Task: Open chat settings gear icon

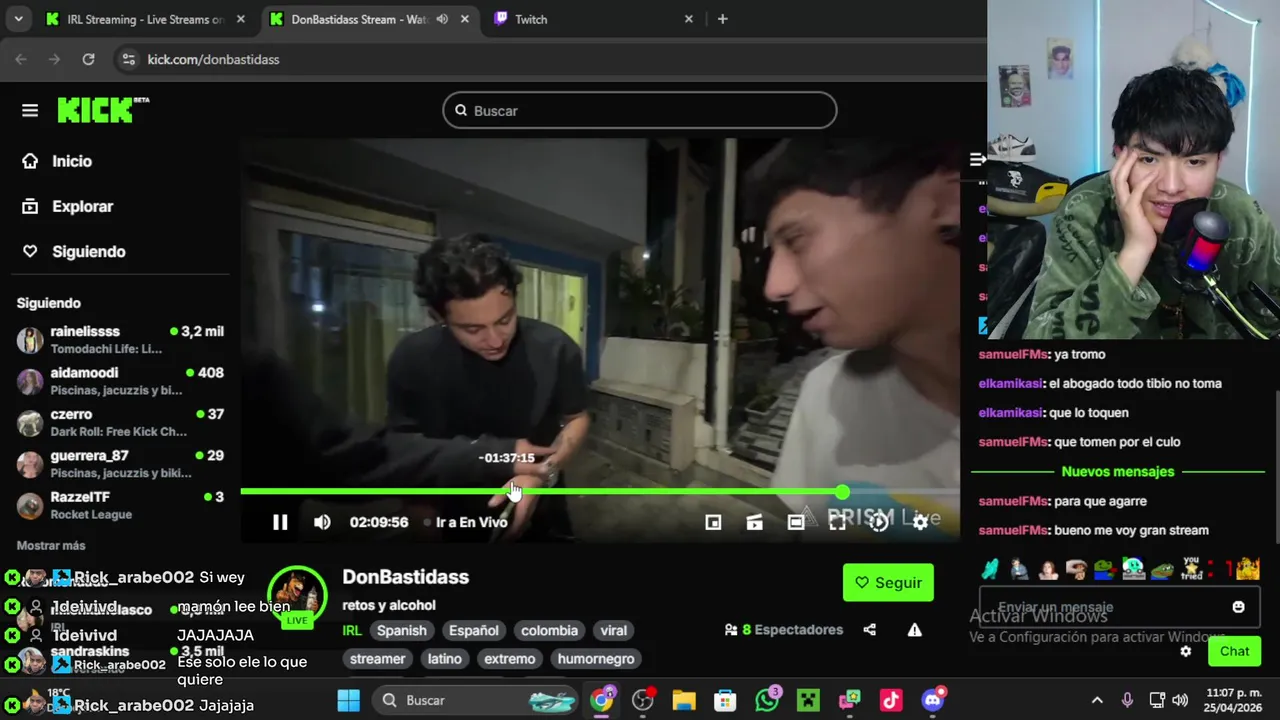Action: point(1186,651)
